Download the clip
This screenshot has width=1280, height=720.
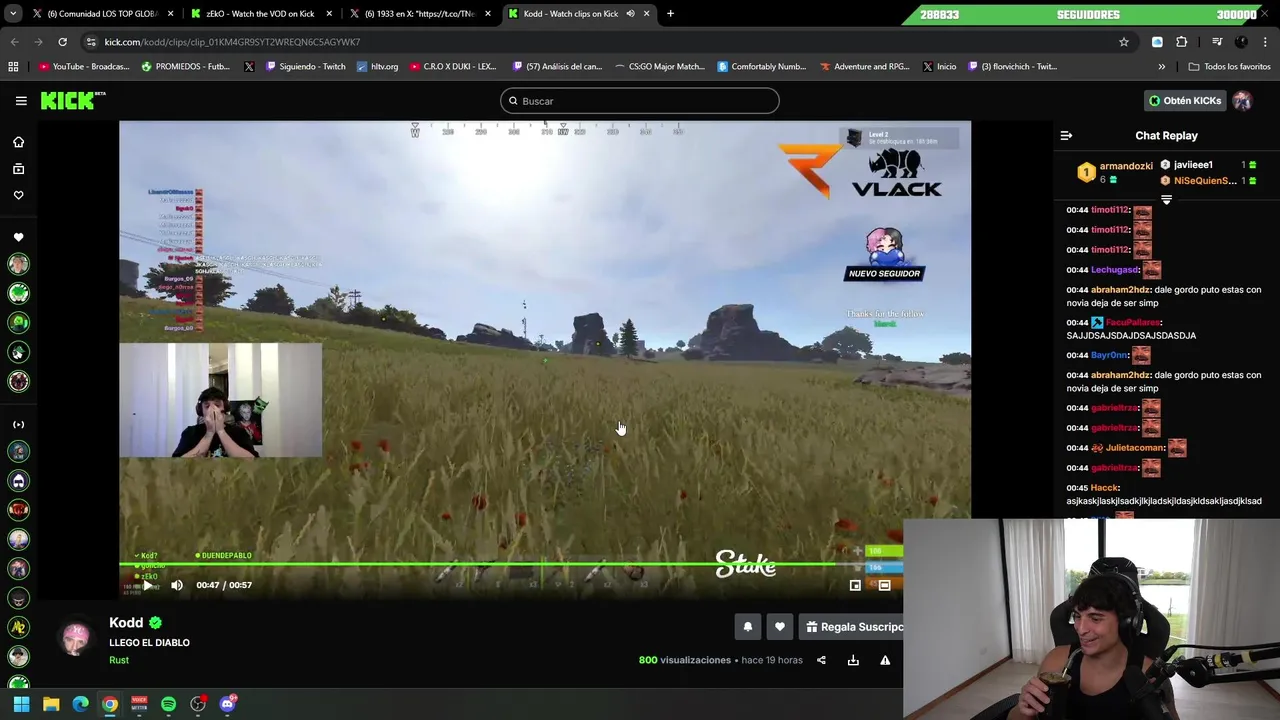pos(853,660)
